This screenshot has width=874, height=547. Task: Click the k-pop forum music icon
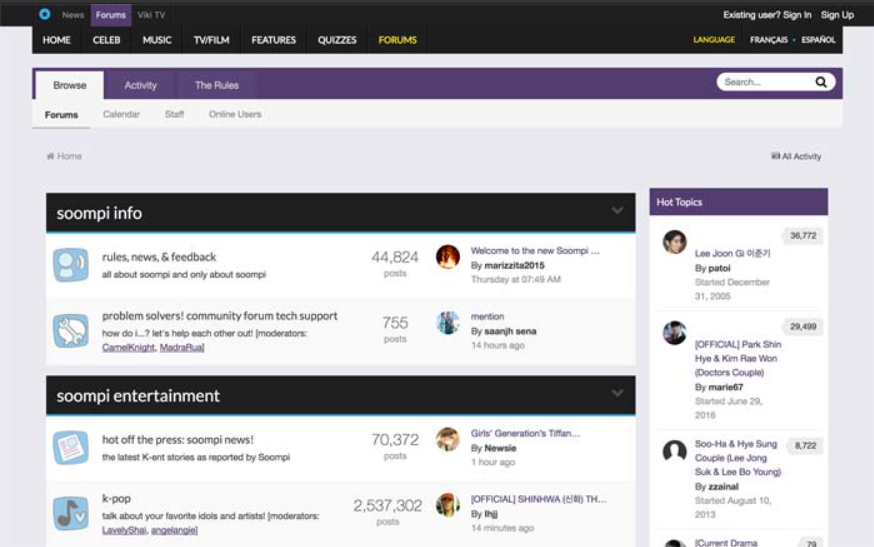(x=70, y=513)
